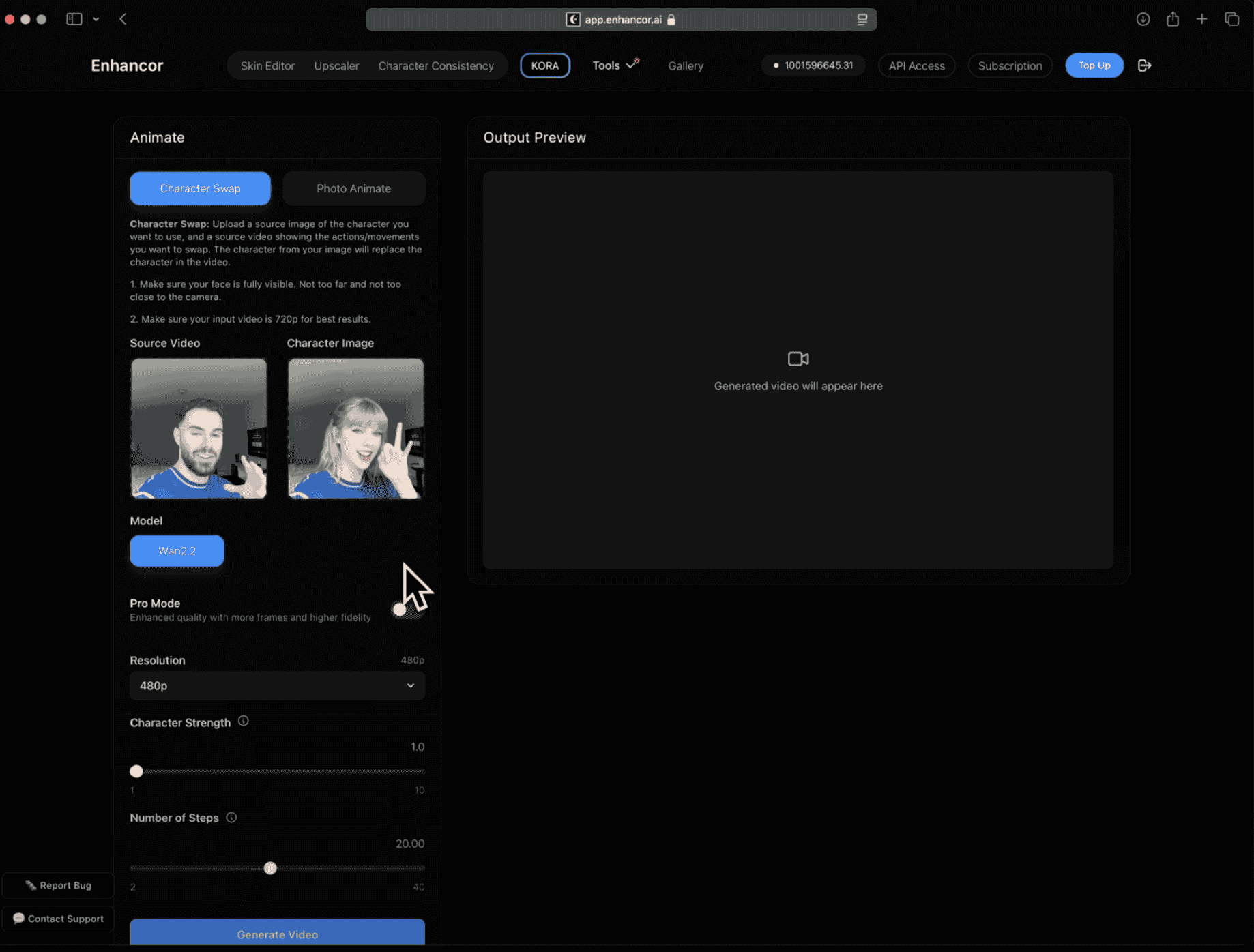The height and width of the screenshot is (952, 1254).
Task: Enable the Pro Mode toggle
Action: coord(407,610)
